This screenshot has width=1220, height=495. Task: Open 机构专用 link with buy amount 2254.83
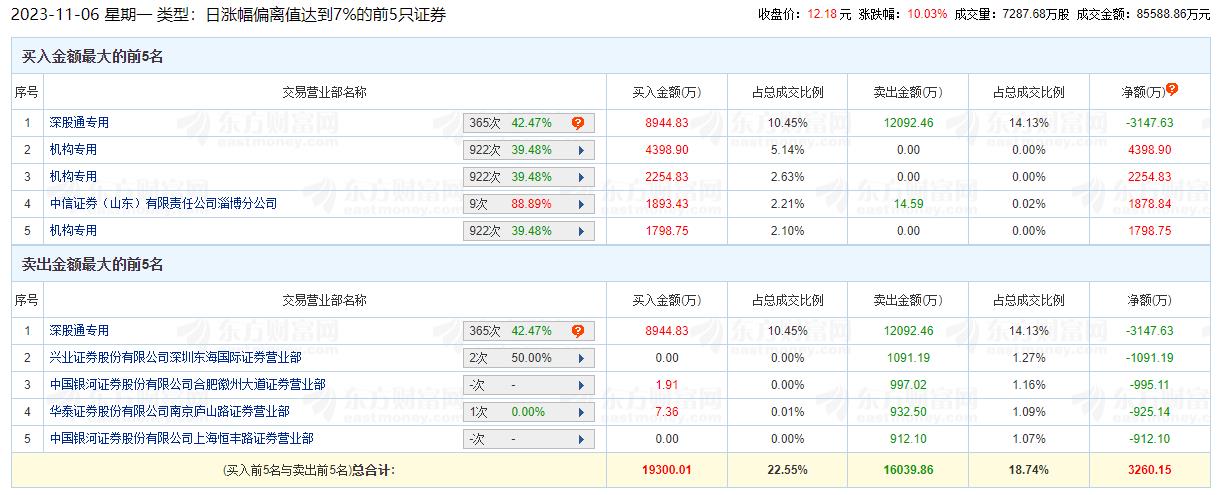73,177
